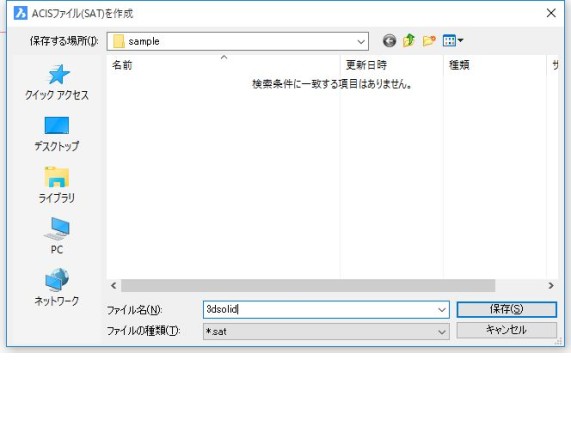Go back to previous folder

pyautogui.click(x=389, y=41)
